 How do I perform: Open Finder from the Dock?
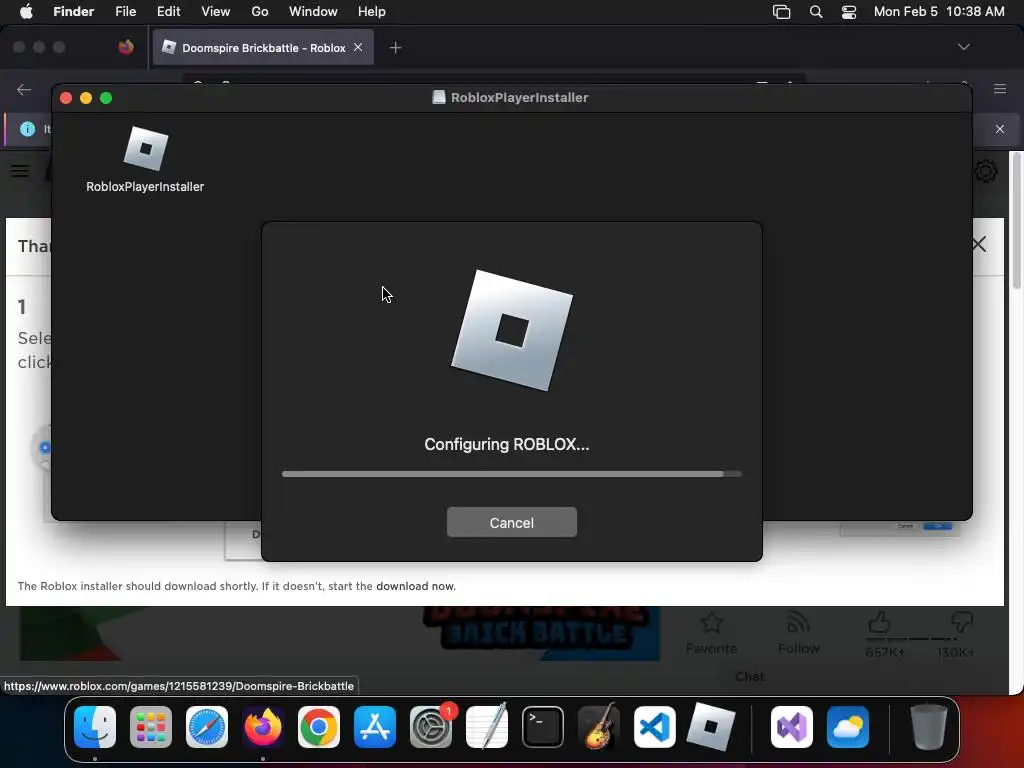[95, 727]
